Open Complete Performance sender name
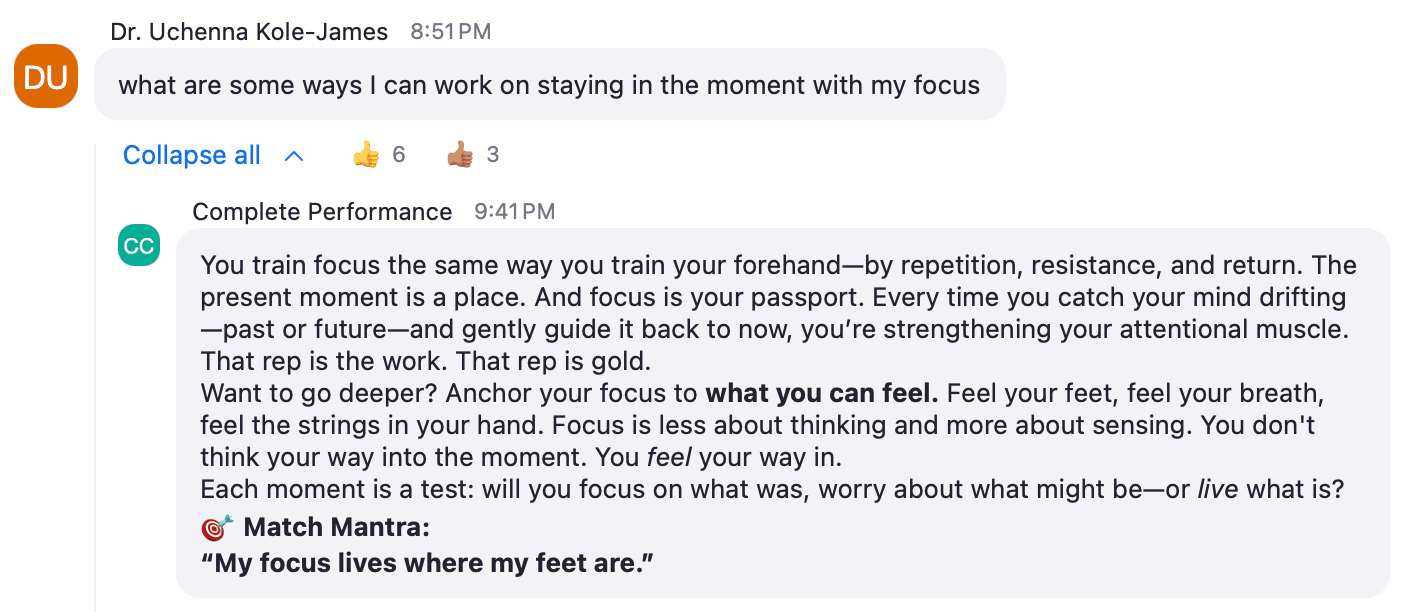The width and height of the screenshot is (1406, 612). (322, 212)
